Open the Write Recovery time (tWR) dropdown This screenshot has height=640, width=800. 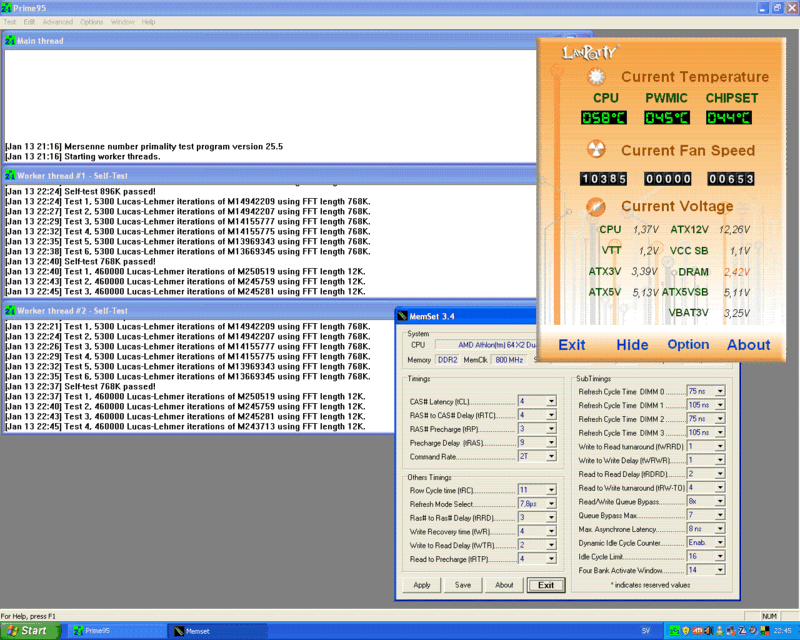(x=551, y=531)
